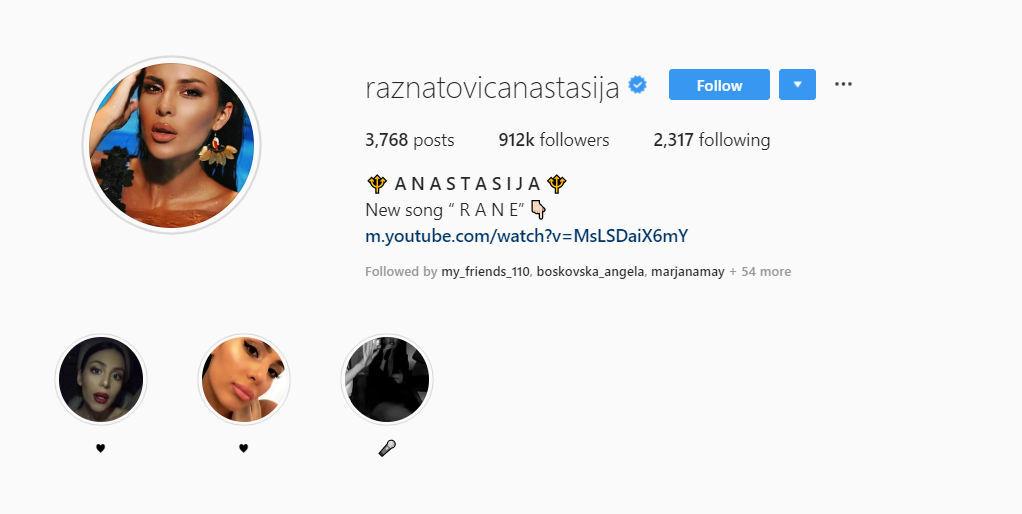Open the black-and-white third story highlight
The height and width of the screenshot is (514, 1022).
(387, 379)
